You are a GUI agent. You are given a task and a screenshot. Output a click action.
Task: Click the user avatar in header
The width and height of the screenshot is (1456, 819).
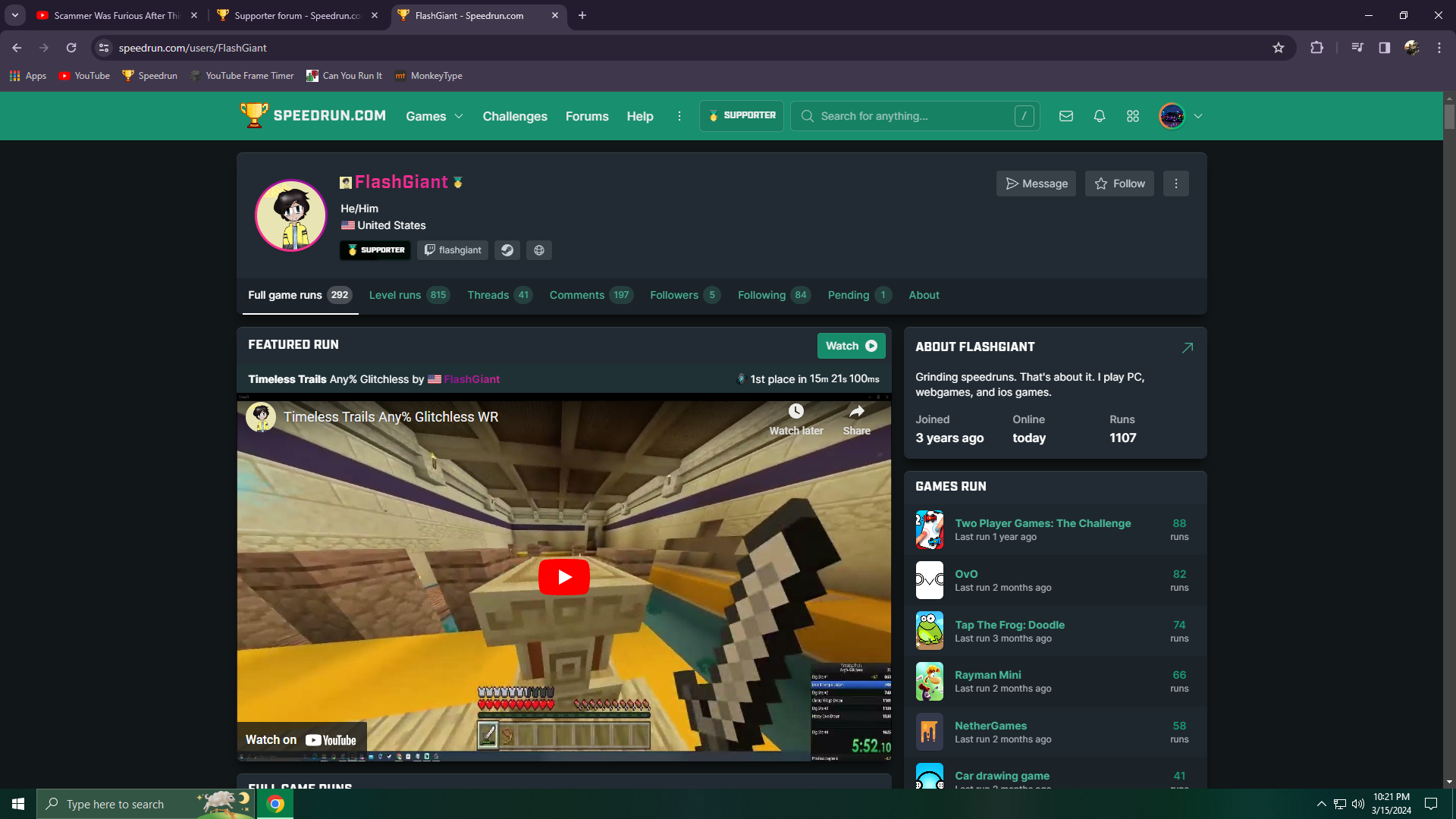(x=1172, y=116)
